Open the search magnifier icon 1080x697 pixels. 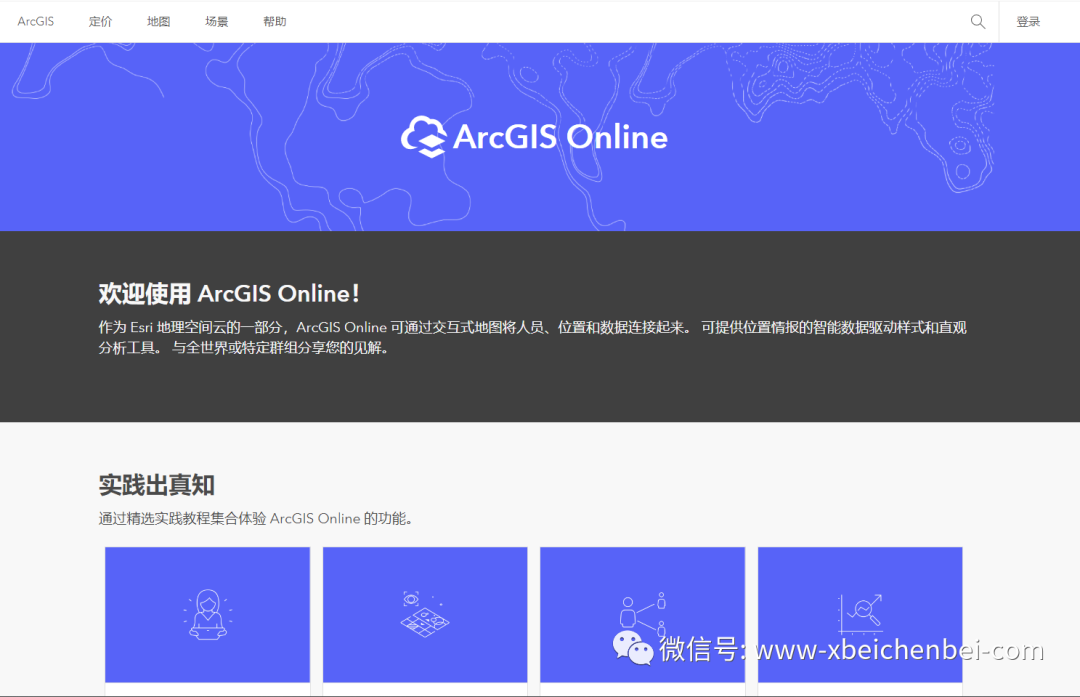977,21
